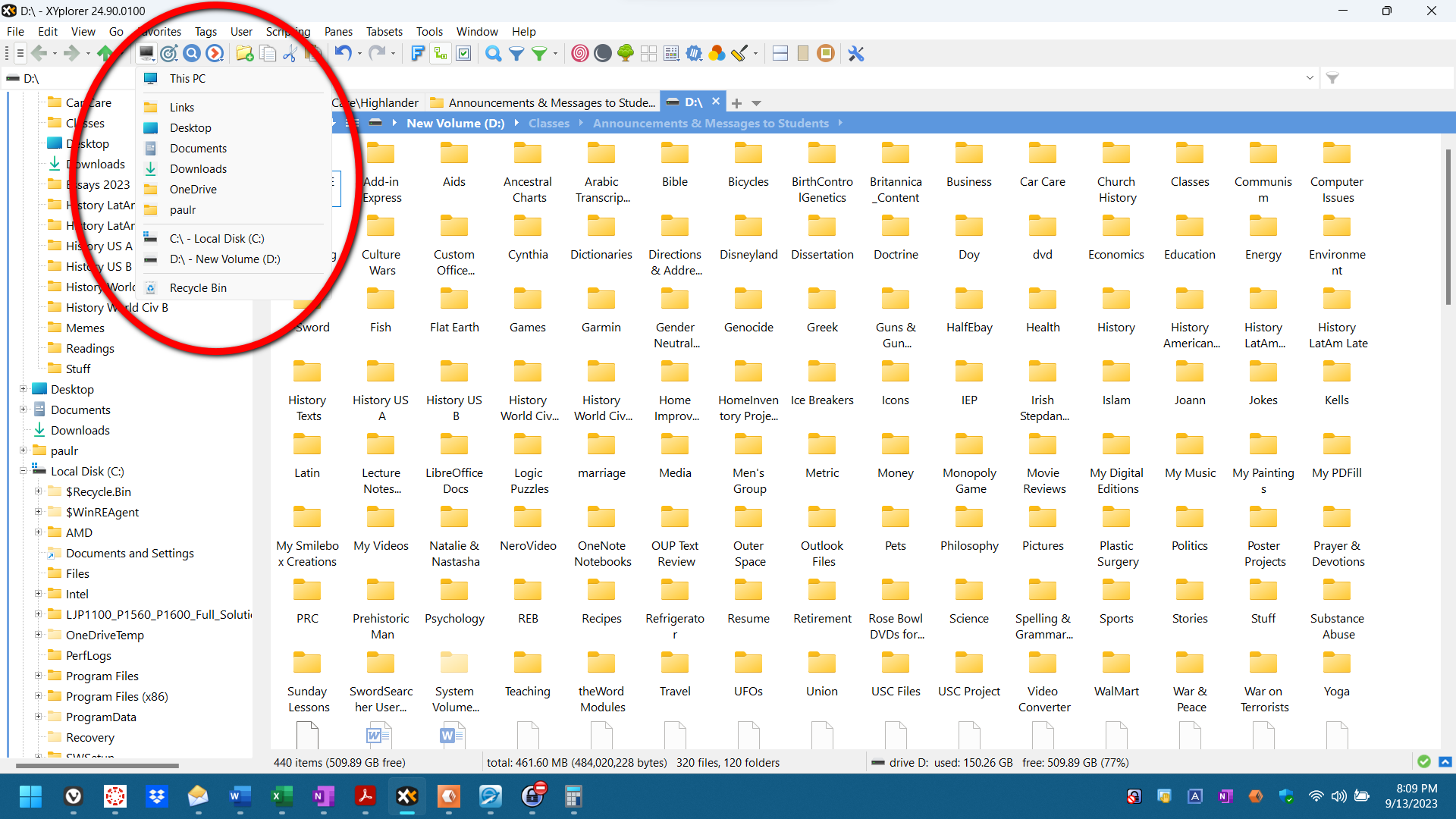This screenshot has height=819, width=1456.
Task: Click the Undo toolbar icon
Action: (343, 53)
